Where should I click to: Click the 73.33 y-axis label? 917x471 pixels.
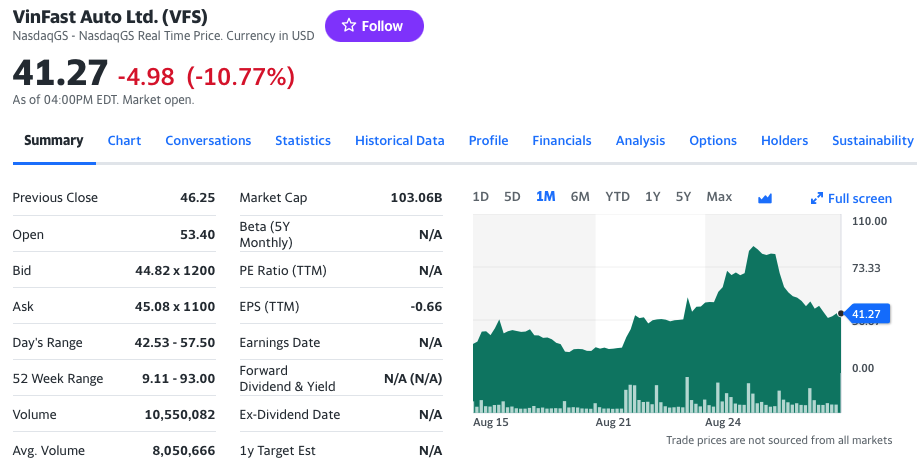pos(866,268)
